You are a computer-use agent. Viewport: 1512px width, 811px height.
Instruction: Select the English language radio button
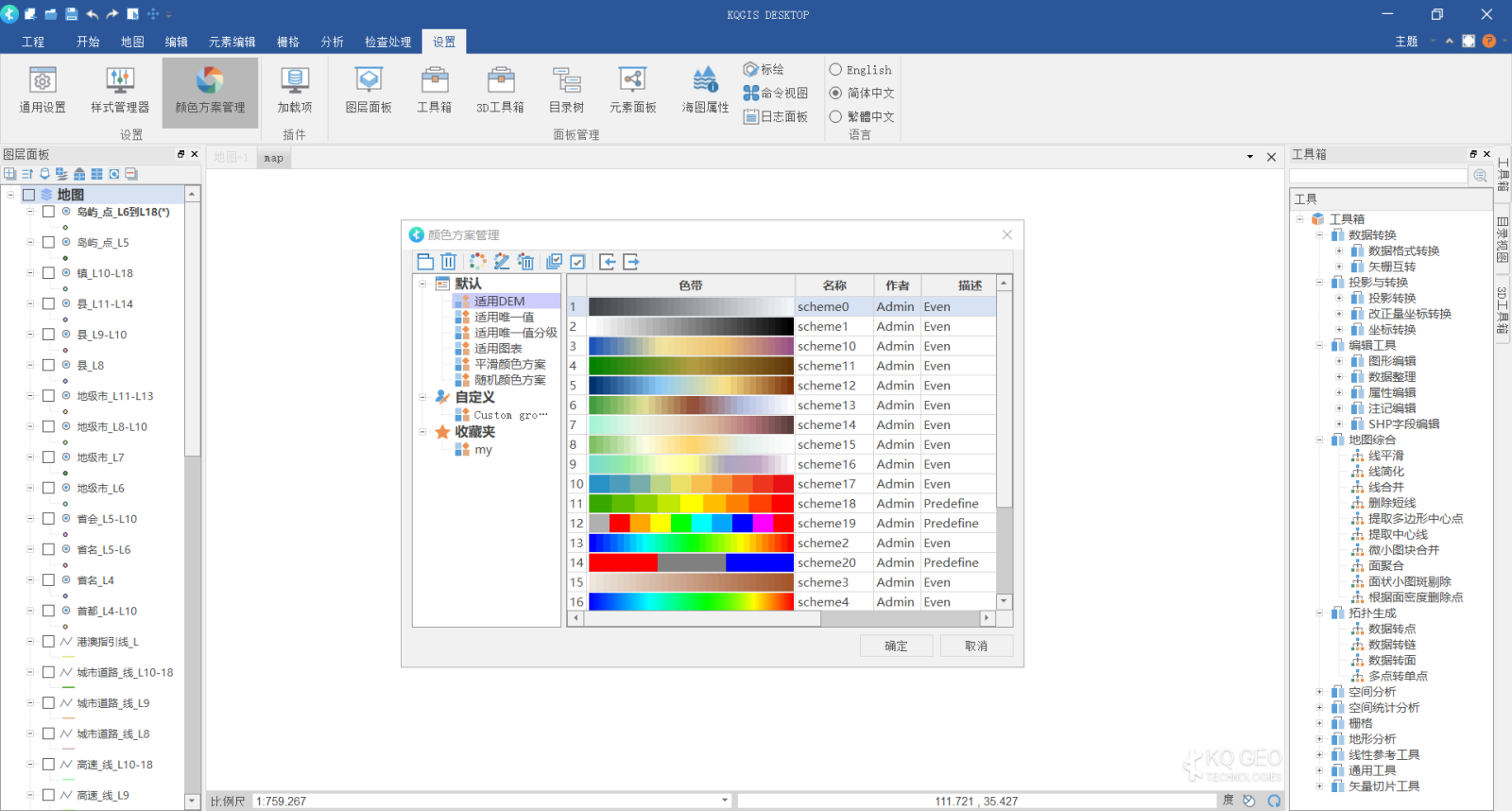(835, 70)
